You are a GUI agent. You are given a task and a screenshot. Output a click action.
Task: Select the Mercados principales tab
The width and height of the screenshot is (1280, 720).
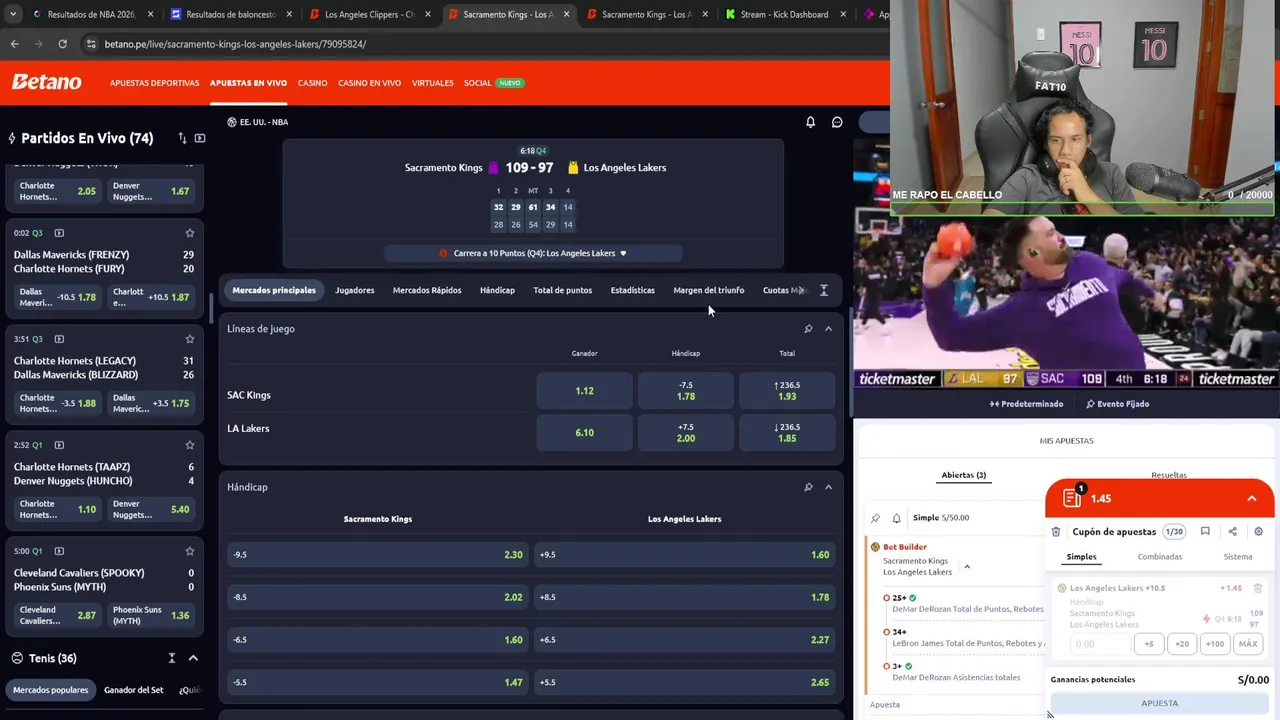274,290
